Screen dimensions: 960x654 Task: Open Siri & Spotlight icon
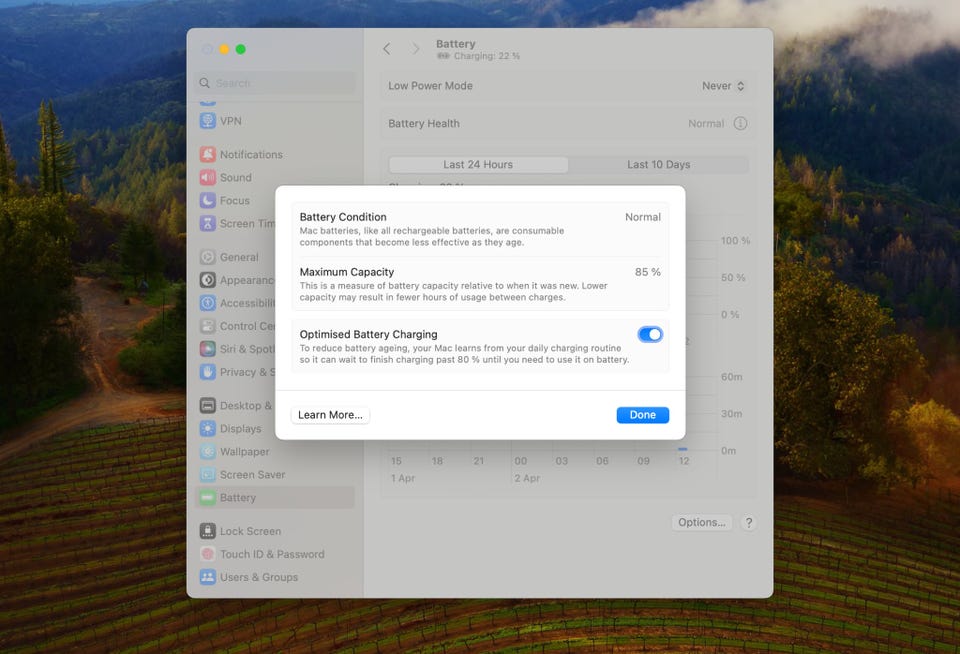208,349
